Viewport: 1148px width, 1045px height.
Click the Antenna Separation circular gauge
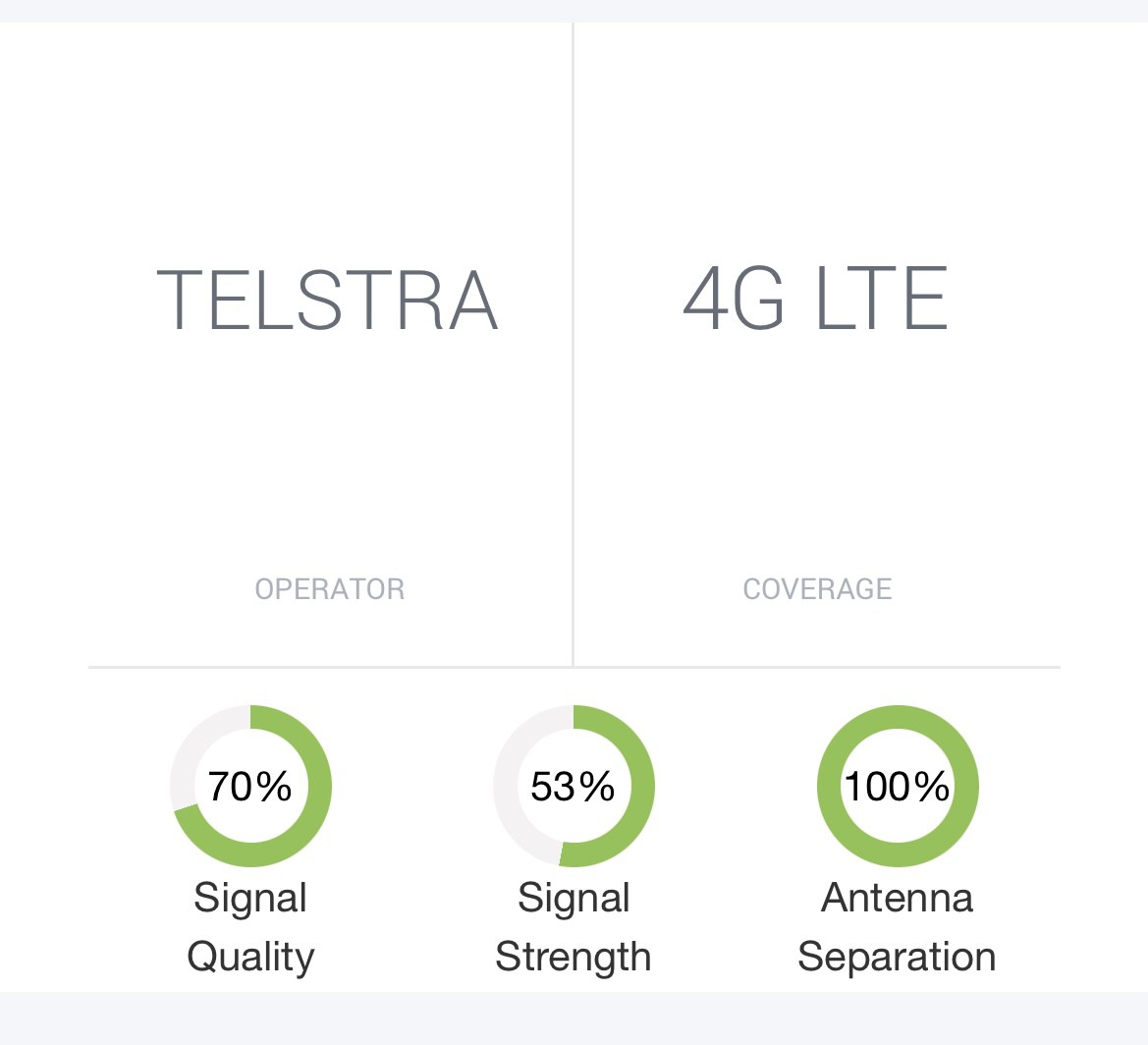[x=898, y=786]
